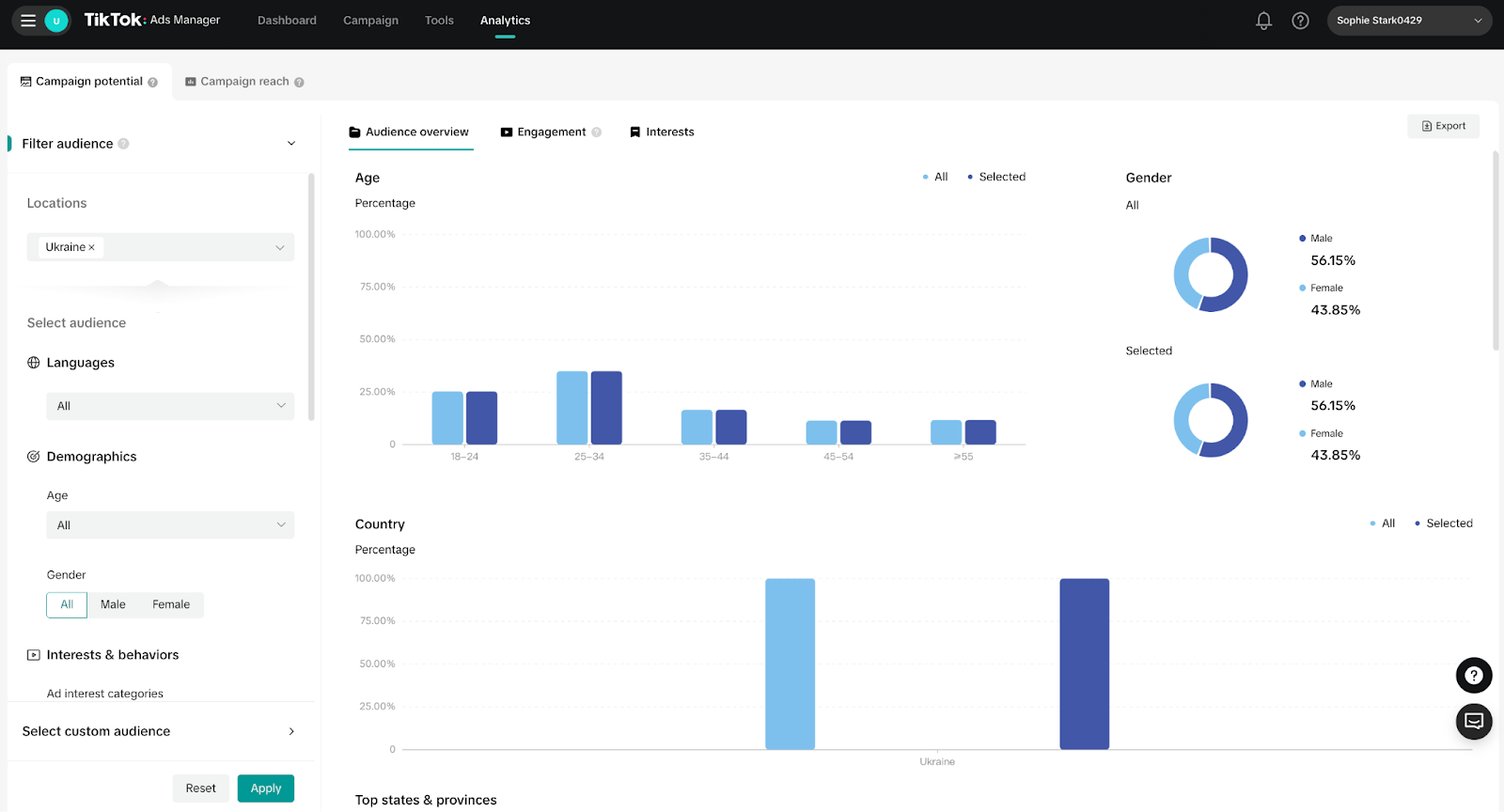Select the Male gender option
Image resolution: width=1504 pixels, height=812 pixels.
click(x=113, y=604)
